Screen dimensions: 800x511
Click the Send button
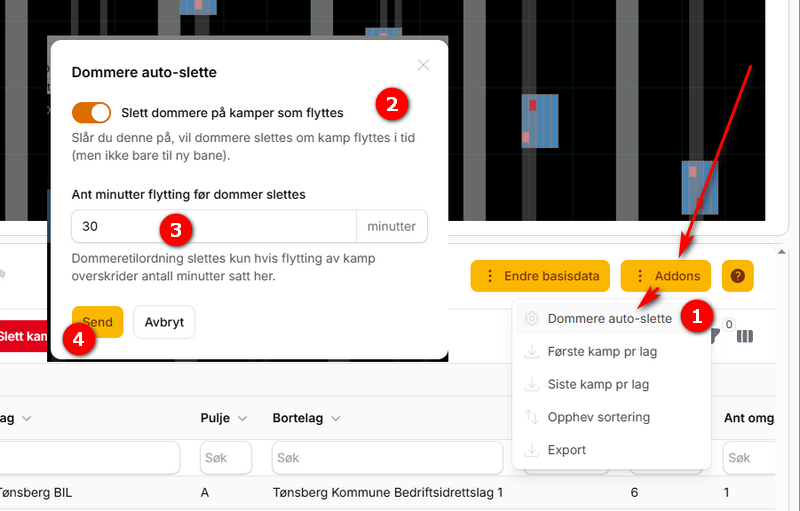(x=97, y=322)
